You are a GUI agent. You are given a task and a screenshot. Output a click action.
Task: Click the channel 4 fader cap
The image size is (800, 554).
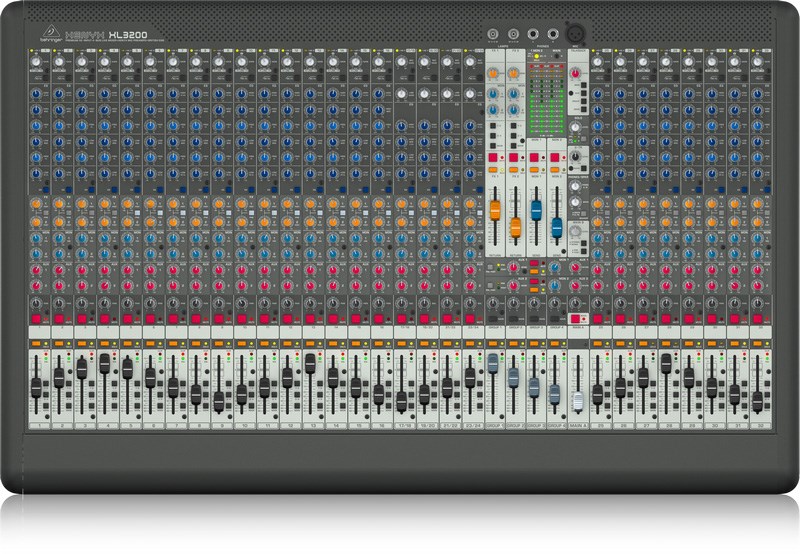pos(105,364)
